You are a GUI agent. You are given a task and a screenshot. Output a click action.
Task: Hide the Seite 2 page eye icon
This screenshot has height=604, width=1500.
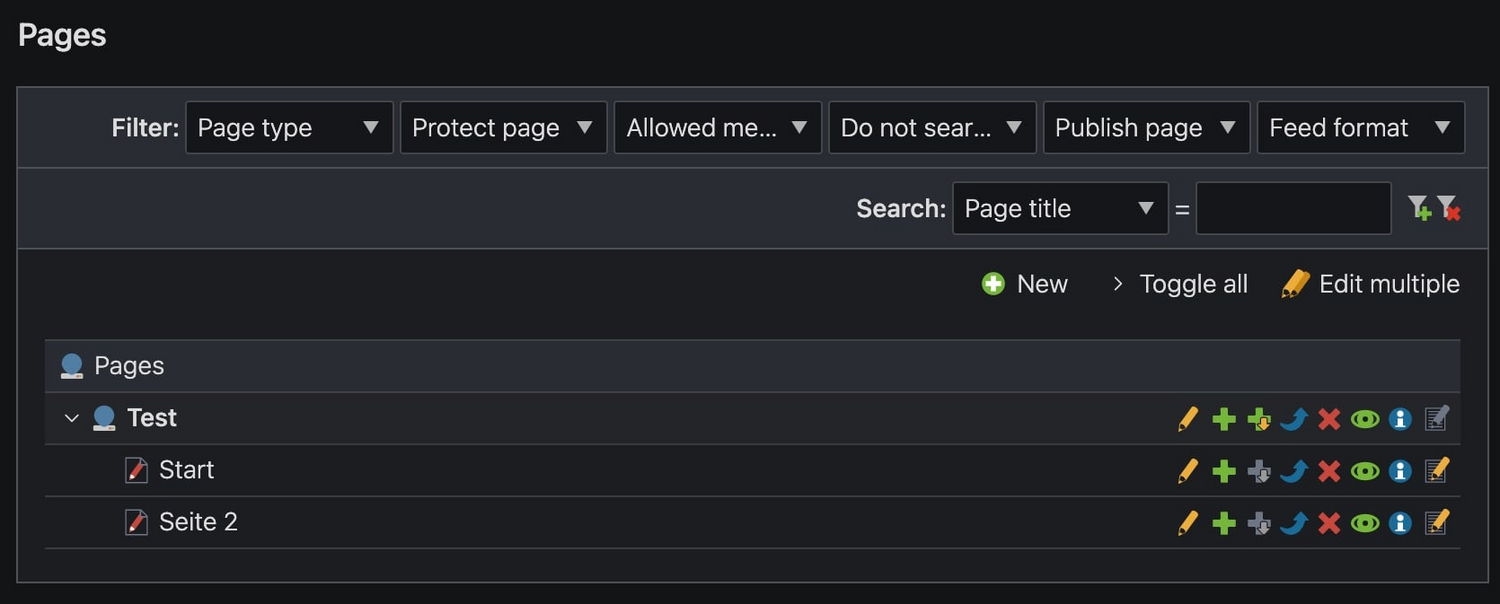tap(1365, 523)
